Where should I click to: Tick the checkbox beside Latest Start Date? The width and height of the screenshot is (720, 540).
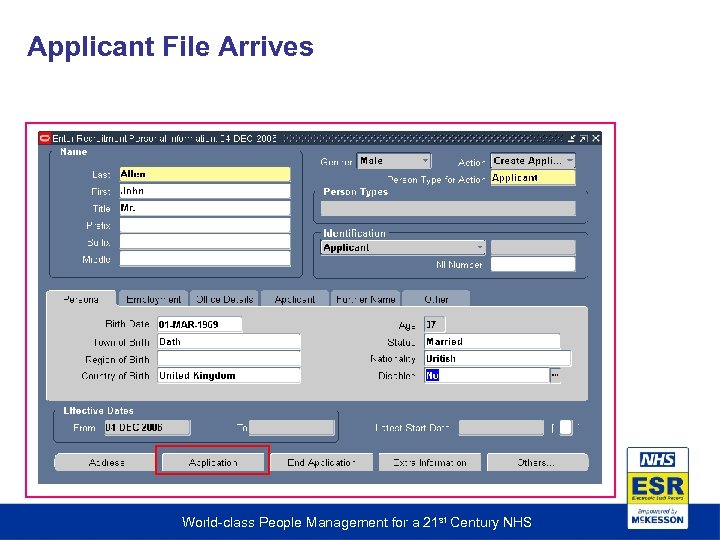point(566,428)
